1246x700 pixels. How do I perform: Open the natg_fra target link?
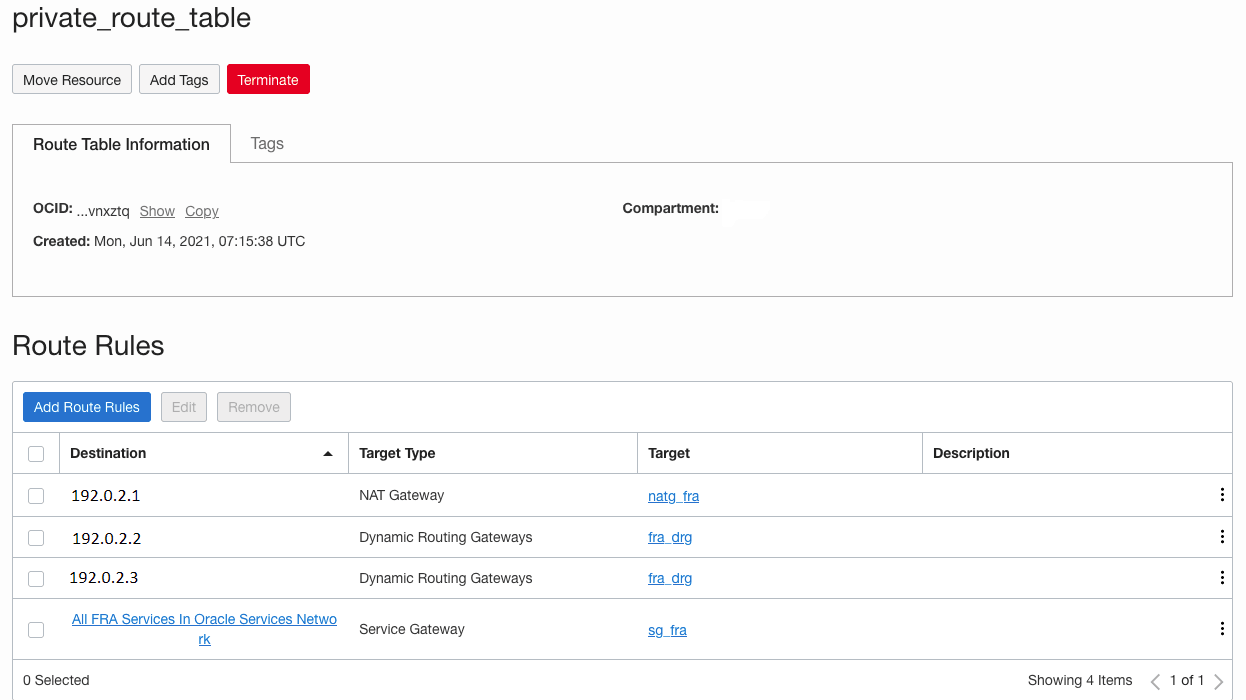(673, 496)
